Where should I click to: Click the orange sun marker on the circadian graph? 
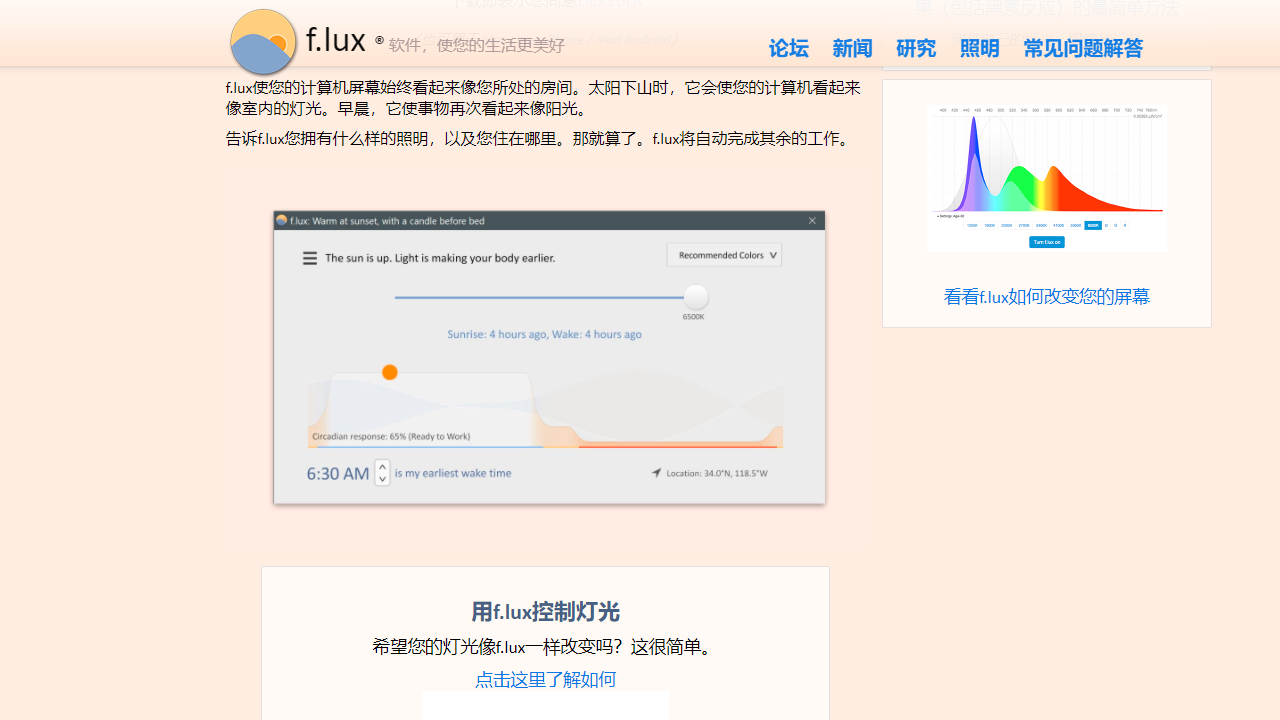click(x=390, y=372)
